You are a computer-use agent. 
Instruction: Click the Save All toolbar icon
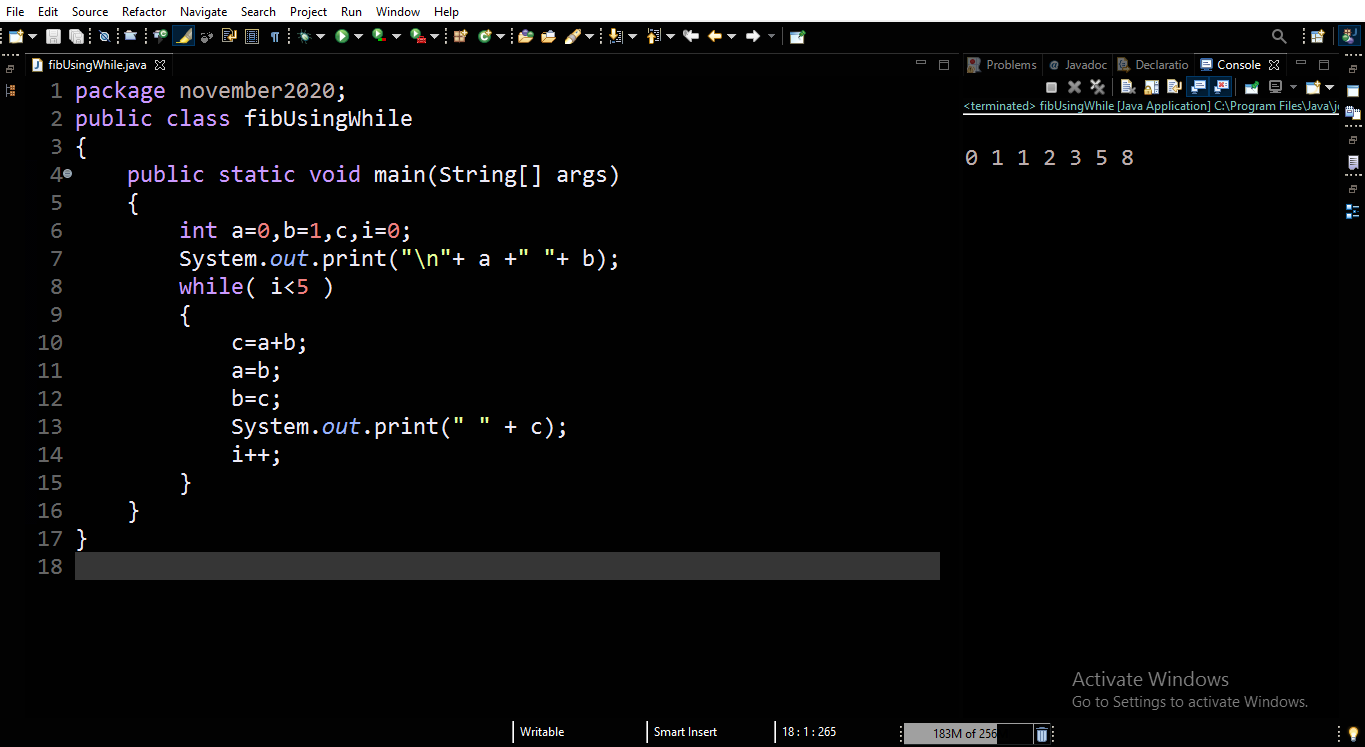pos(77,36)
